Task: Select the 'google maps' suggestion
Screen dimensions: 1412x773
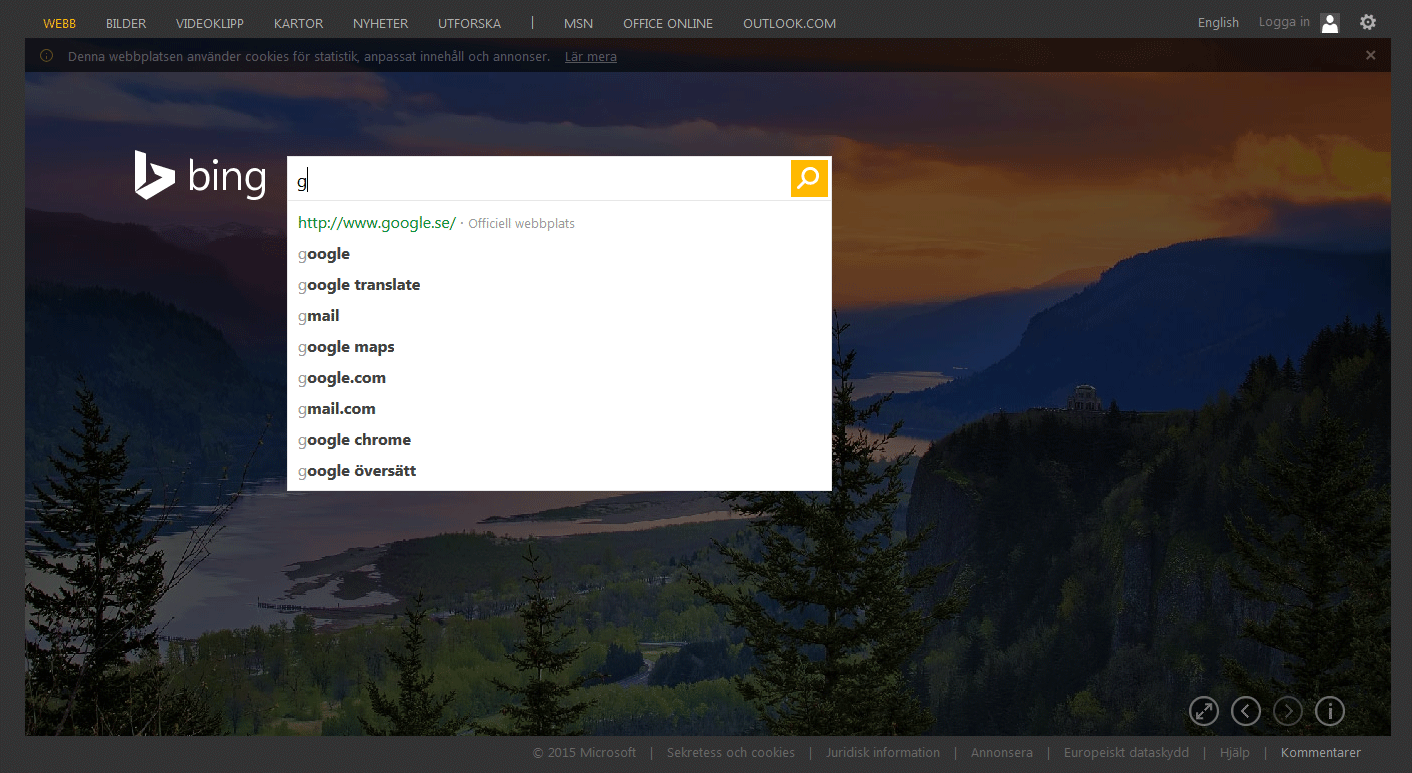Action: coord(559,347)
